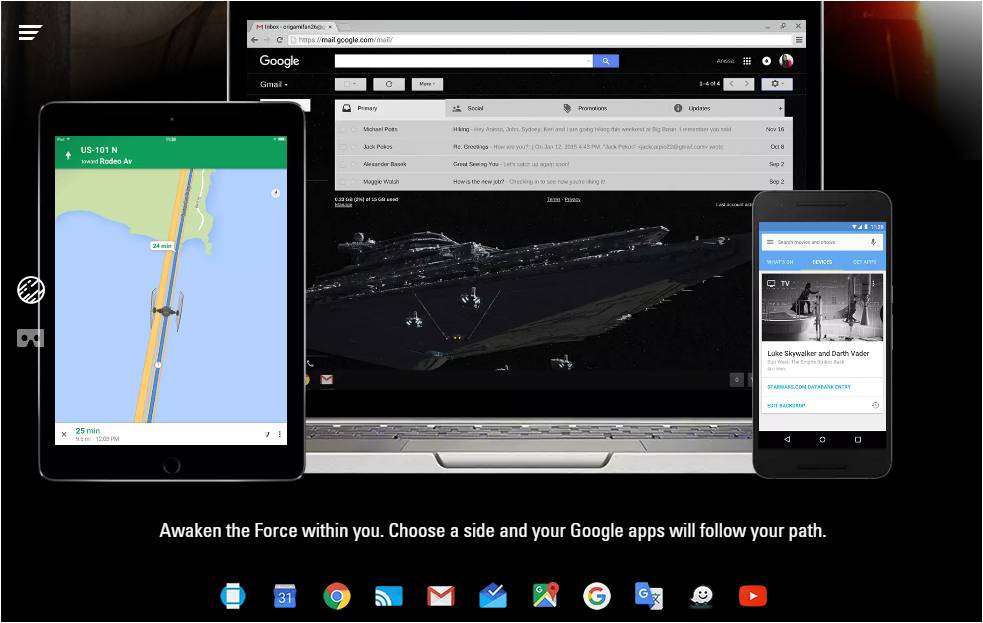Image resolution: width=983 pixels, height=623 pixels.
Task: Open the hamburger menu at top left
Action: [30, 32]
